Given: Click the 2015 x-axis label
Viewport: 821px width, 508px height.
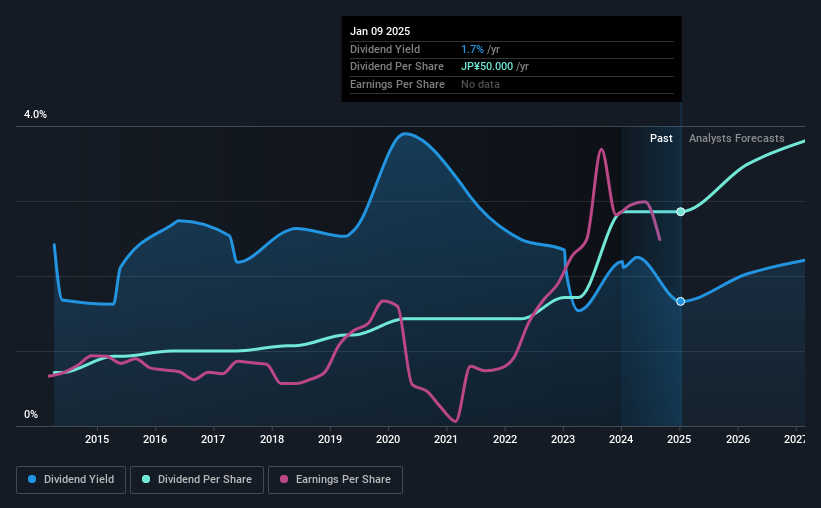Looking at the screenshot, I should (97, 439).
